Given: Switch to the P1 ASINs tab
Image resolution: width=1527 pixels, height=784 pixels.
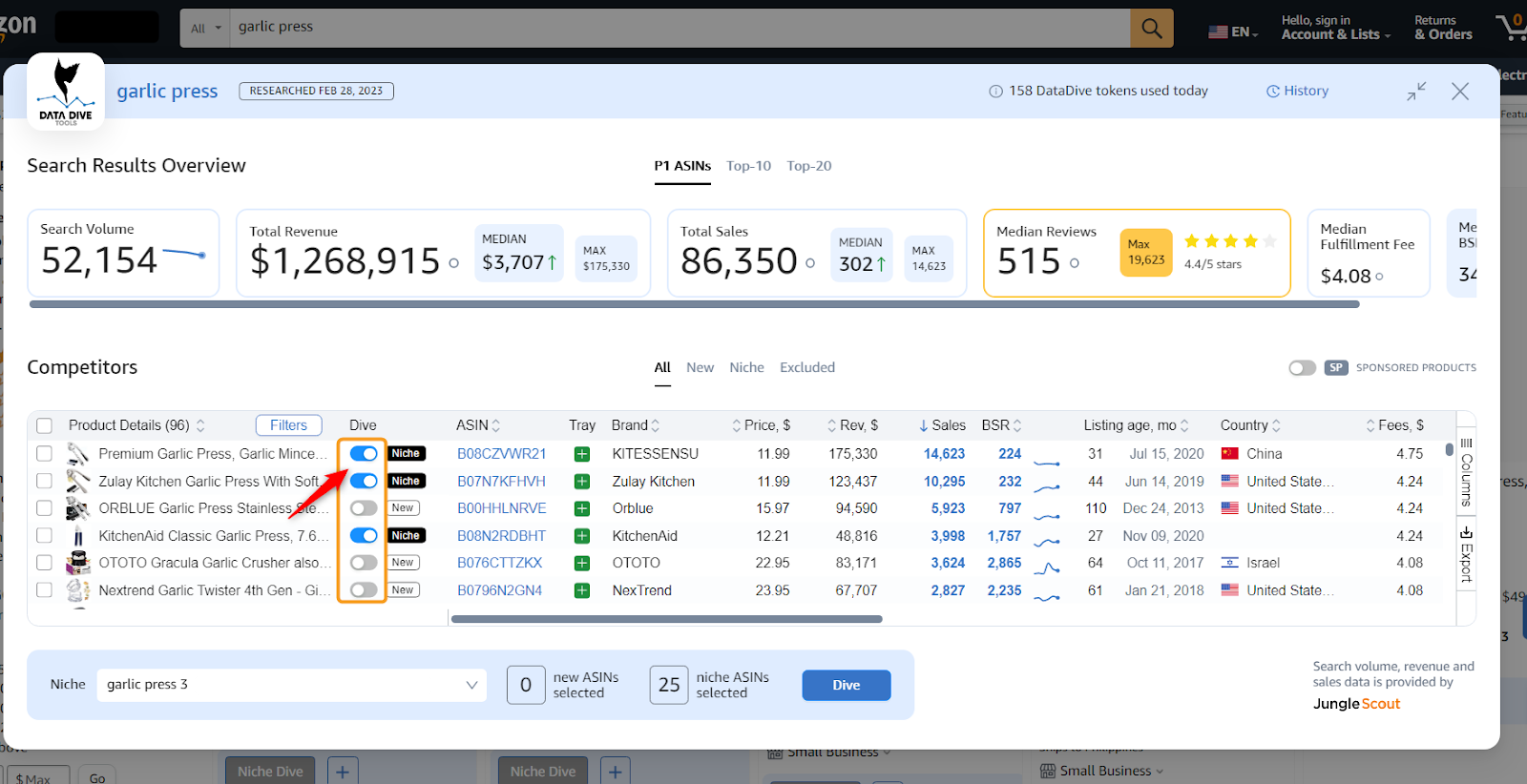Looking at the screenshot, I should pos(682,166).
